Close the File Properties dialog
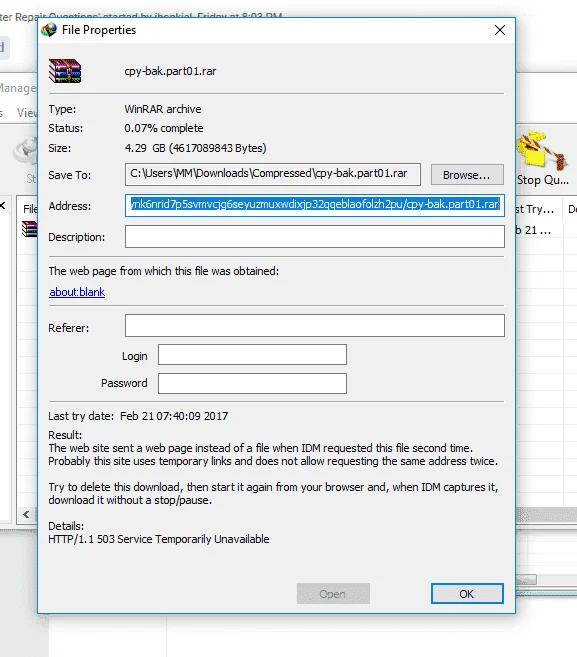 pyautogui.click(x=499, y=30)
